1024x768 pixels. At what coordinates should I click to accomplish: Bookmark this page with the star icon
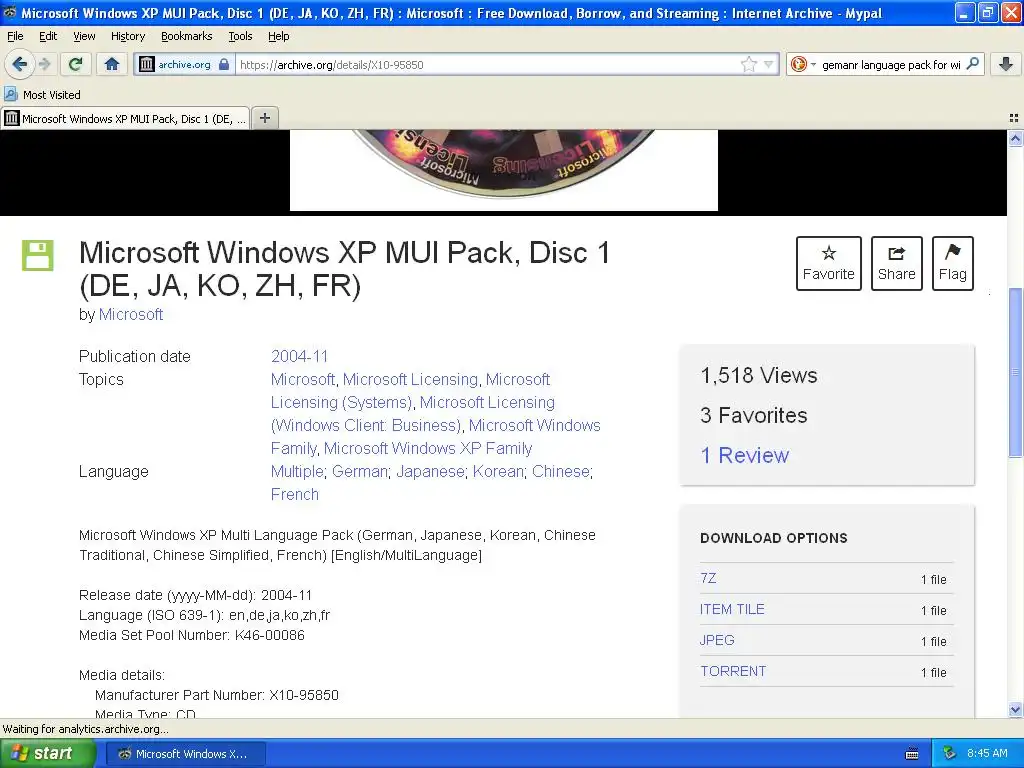(x=748, y=64)
